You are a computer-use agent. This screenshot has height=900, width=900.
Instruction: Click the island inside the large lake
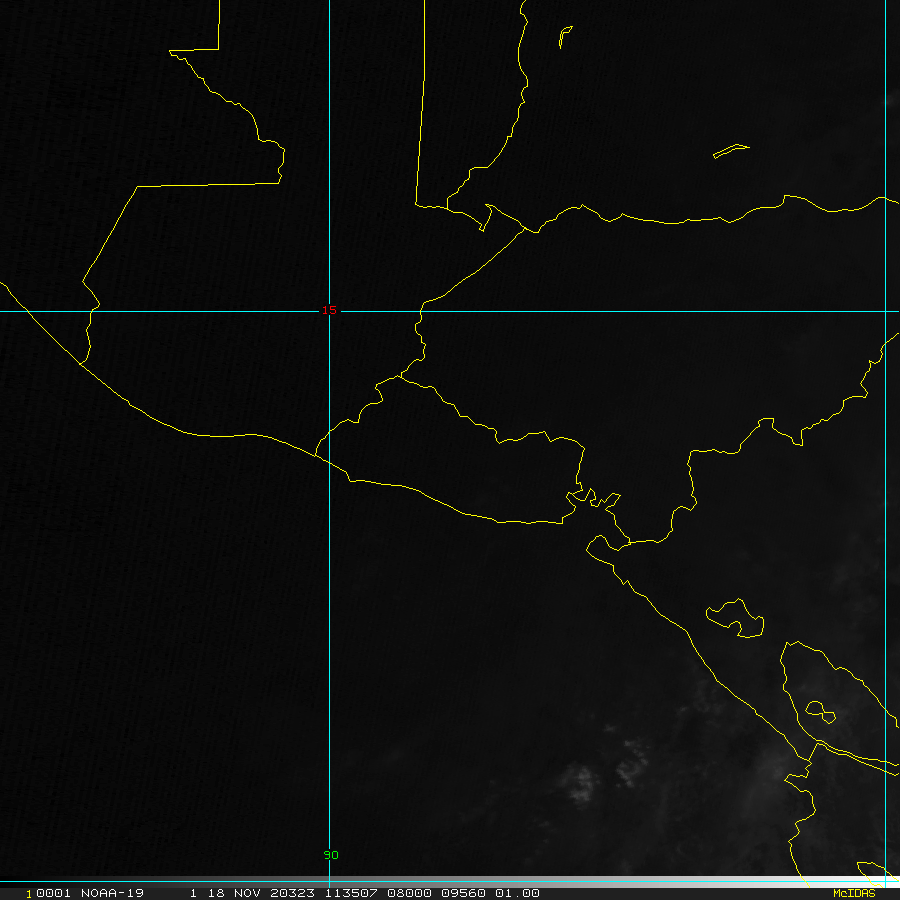point(820,712)
